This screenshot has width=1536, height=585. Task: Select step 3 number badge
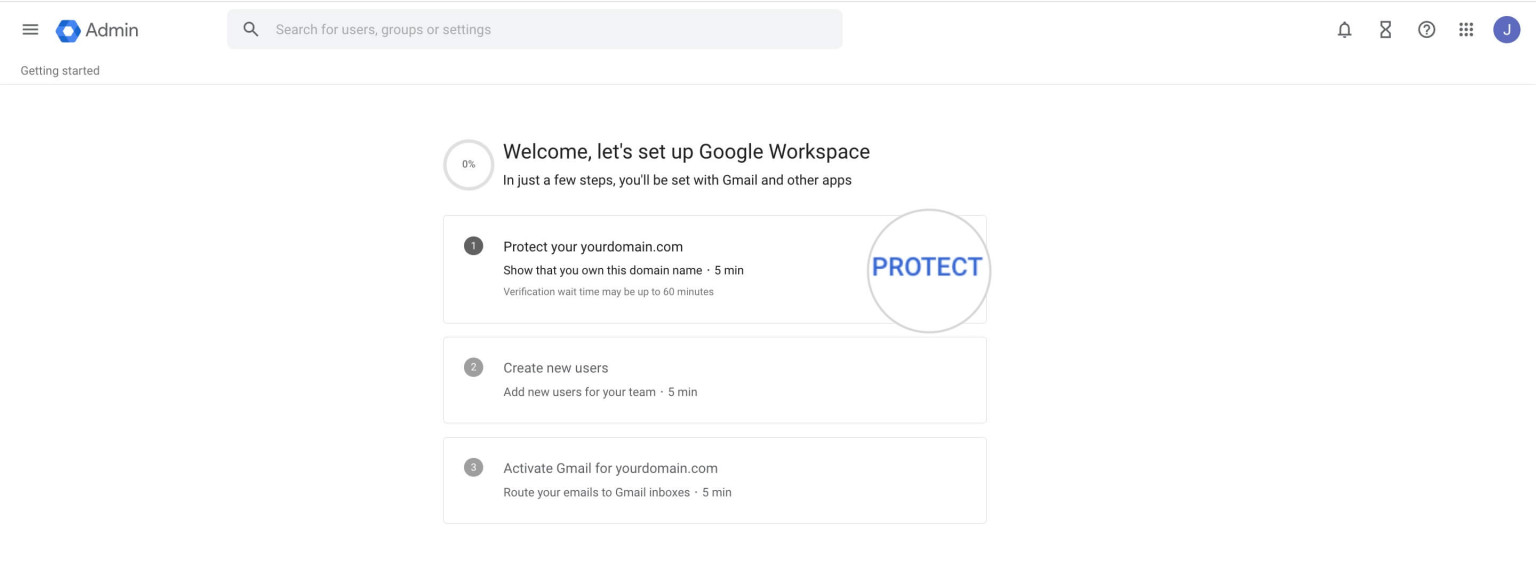click(474, 467)
